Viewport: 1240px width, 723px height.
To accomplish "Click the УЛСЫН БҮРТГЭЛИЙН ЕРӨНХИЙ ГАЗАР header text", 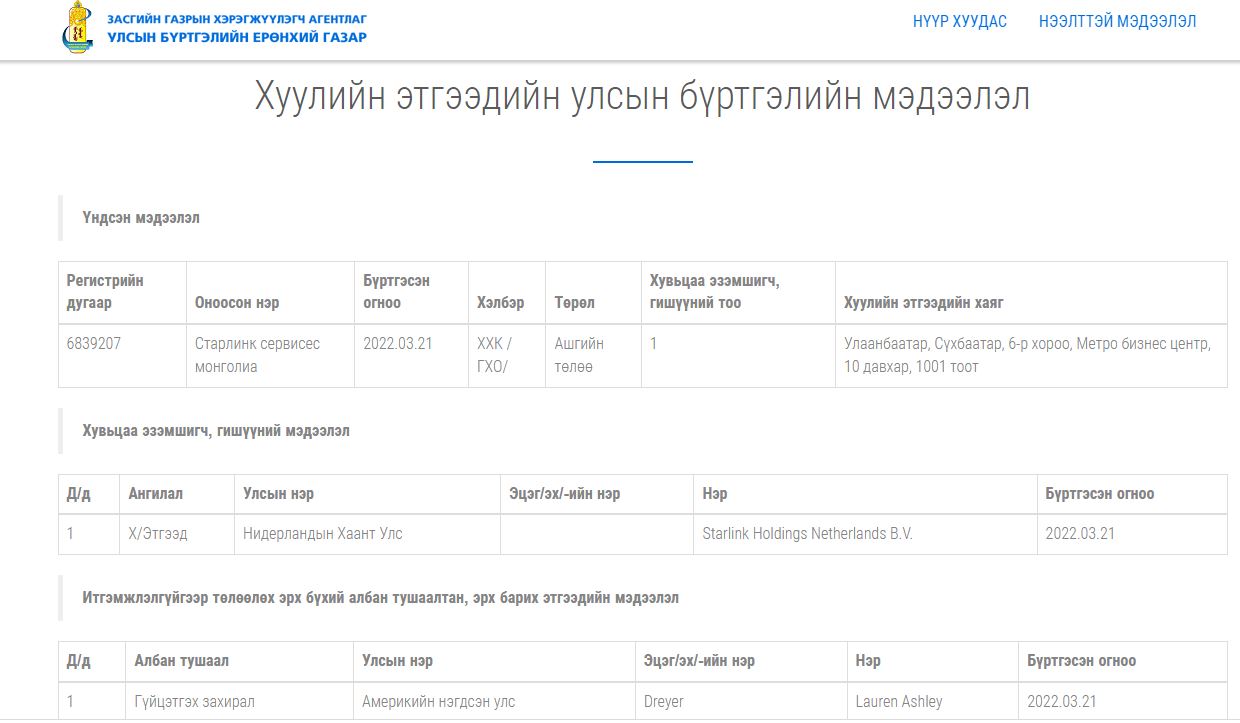I will [x=237, y=37].
